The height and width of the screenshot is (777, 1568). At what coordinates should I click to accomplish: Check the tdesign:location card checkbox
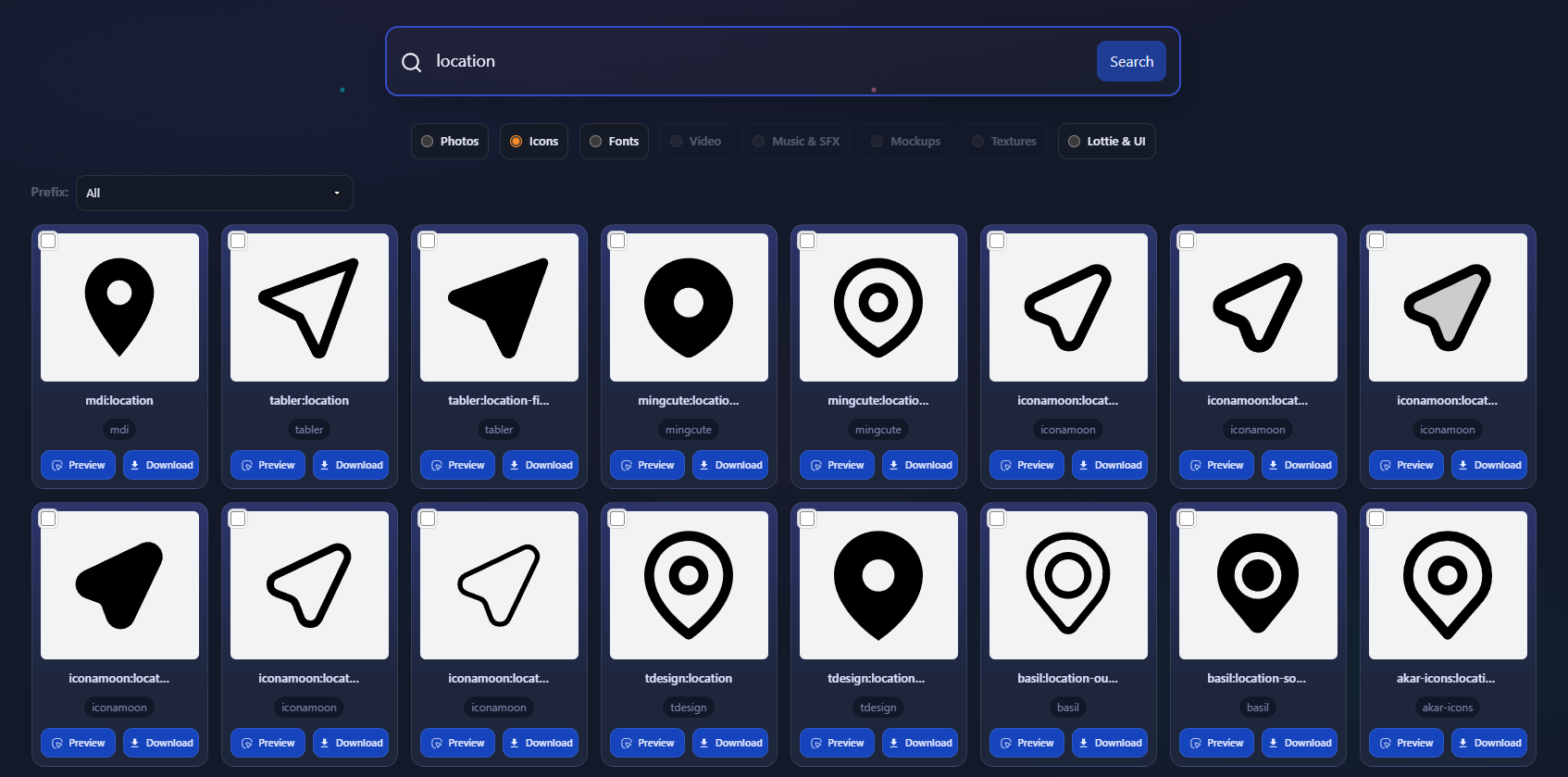617,519
